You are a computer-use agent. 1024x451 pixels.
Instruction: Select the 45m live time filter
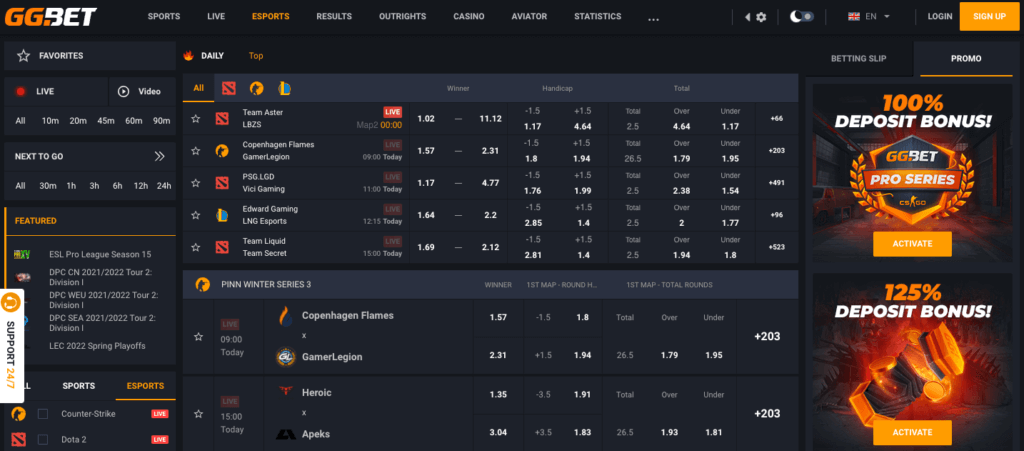(106, 121)
